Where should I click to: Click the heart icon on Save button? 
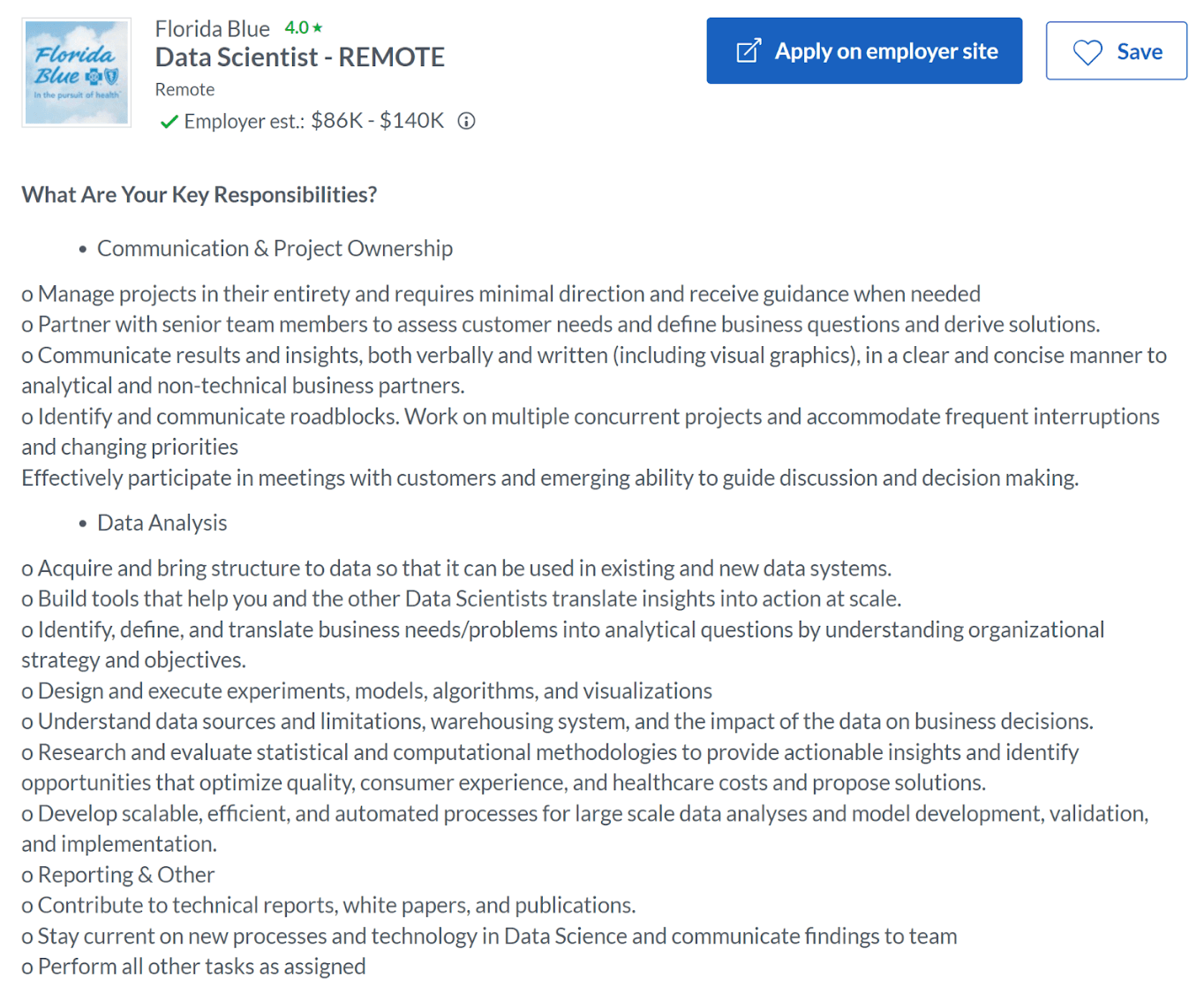tap(1087, 51)
